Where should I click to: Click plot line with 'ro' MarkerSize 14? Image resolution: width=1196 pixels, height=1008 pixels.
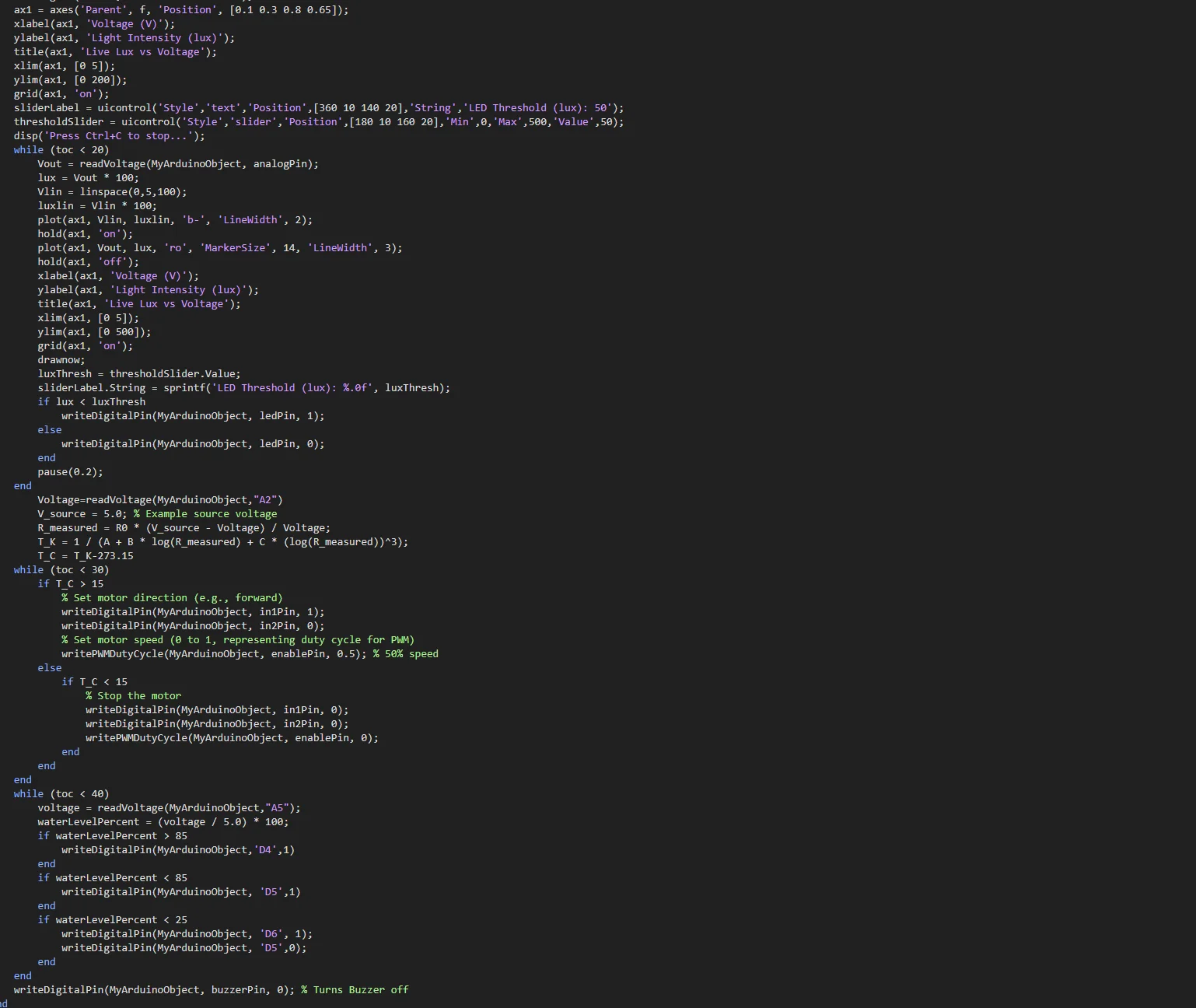pyautogui.click(x=220, y=248)
